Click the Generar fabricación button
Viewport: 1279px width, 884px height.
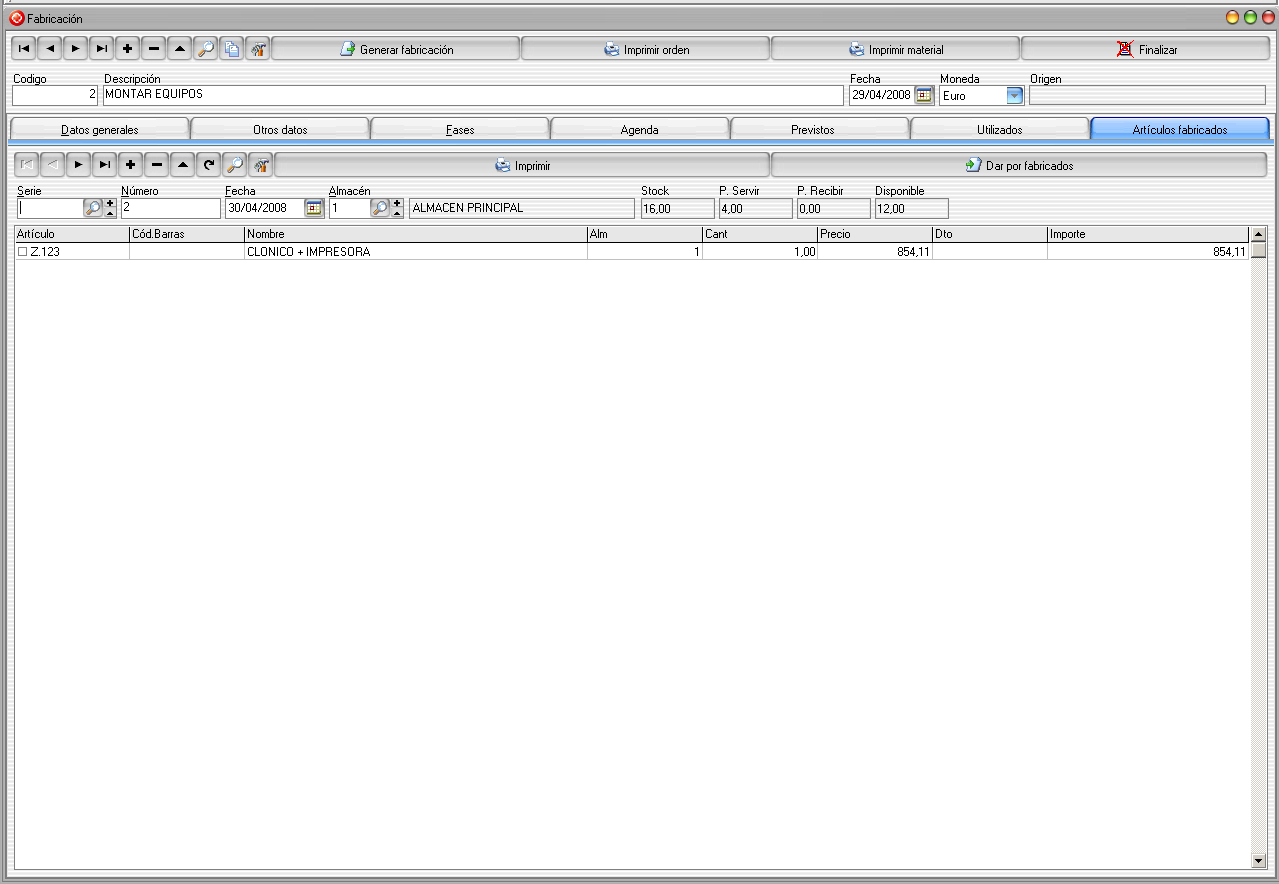396,49
